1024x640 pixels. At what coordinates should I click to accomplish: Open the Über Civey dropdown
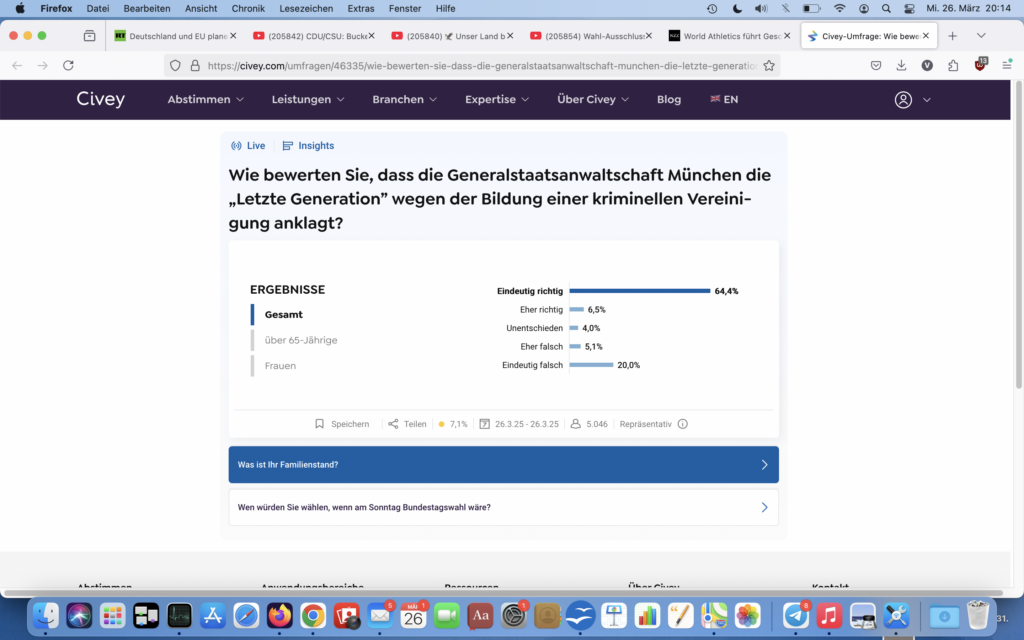pos(593,100)
